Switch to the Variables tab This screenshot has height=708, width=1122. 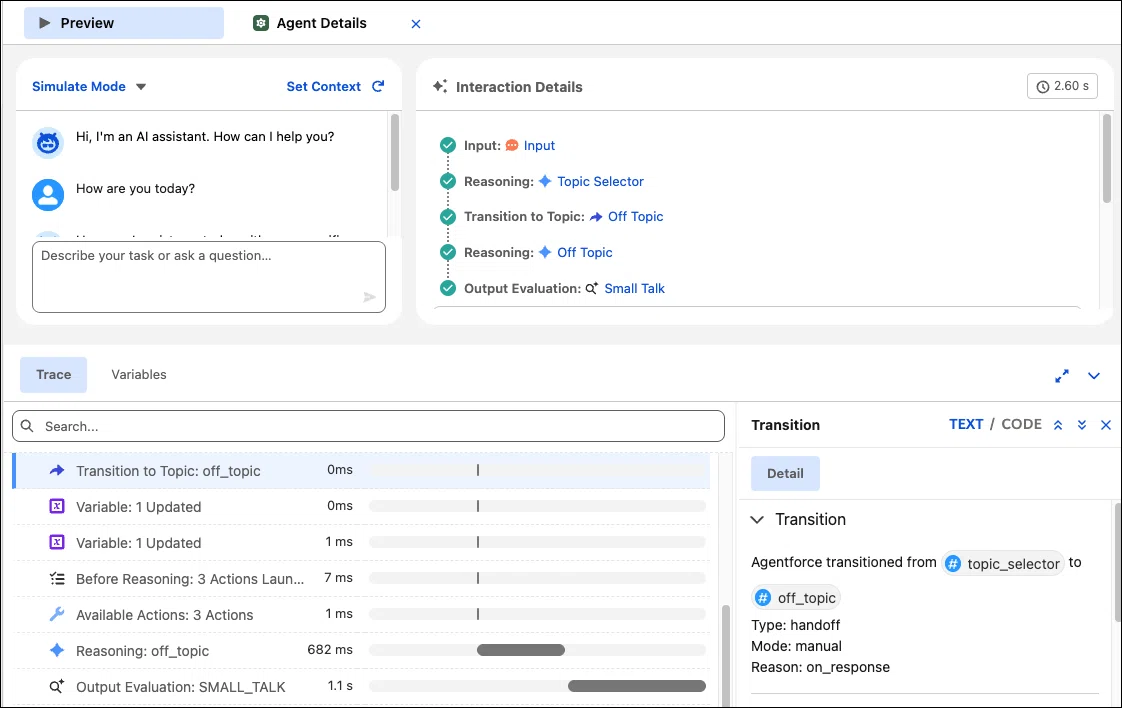pyautogui.click(x=139, y=374)
